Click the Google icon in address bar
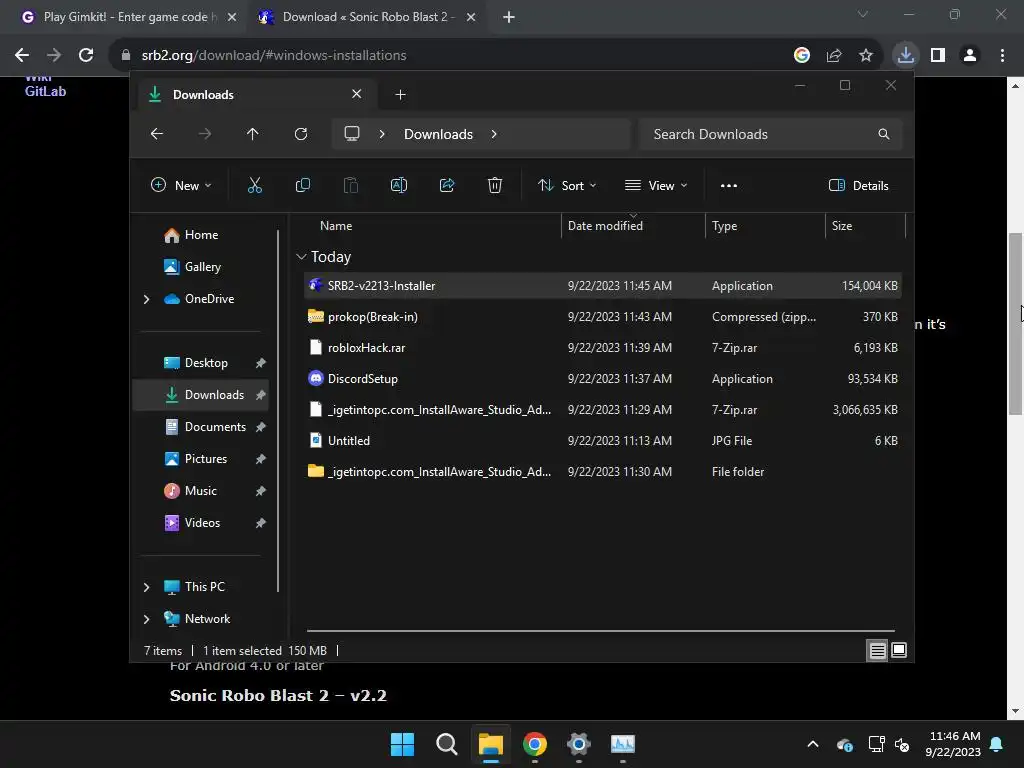Screen dimensions: 1024x768 [x=802, y=56]
